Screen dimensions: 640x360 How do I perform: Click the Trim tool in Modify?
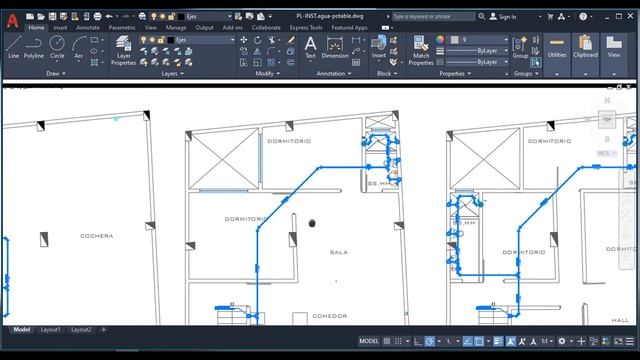(271, 40)
